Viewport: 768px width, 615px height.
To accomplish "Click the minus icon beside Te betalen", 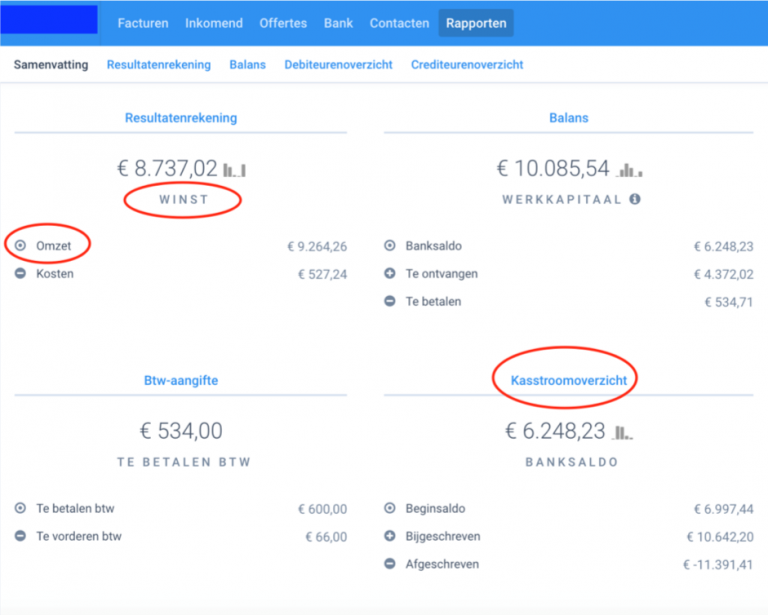I will click(x=390, y=301).
